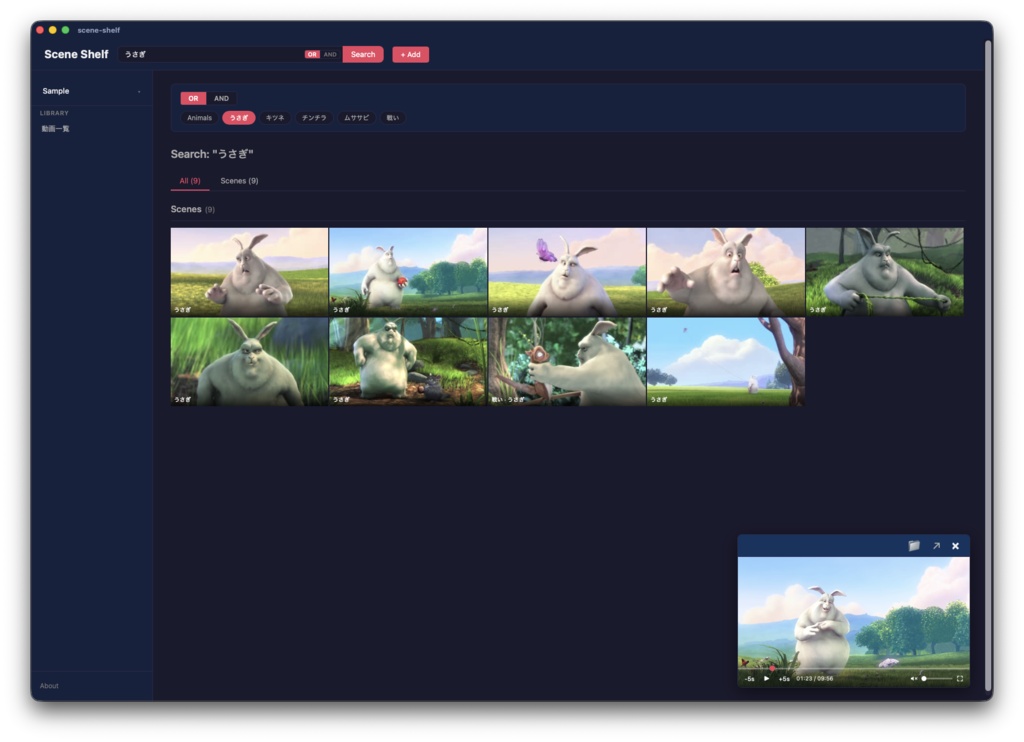Toggle OR mode in the top search bar
The image size is (1024, 742).
(x=312, y=54)
